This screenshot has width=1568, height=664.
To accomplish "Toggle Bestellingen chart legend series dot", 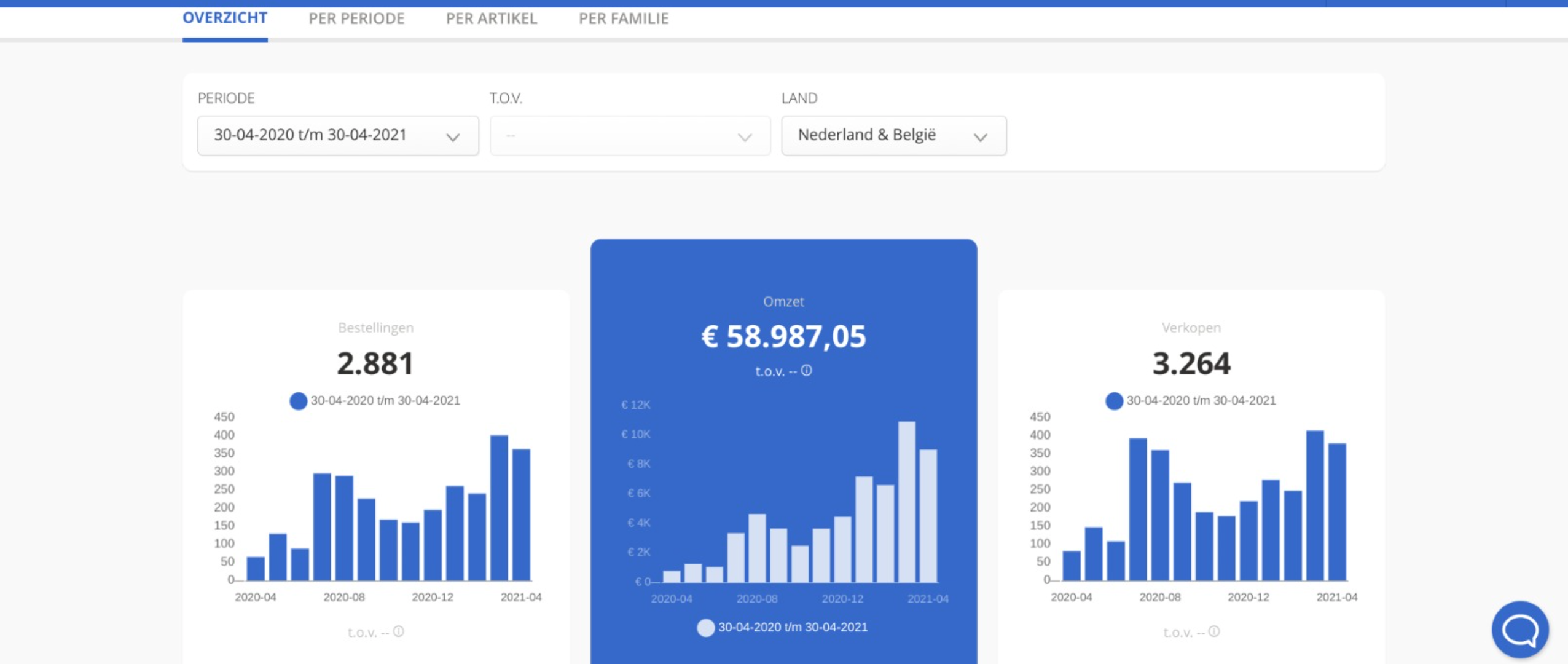I will pyautogui.click(x=299, y=401).
